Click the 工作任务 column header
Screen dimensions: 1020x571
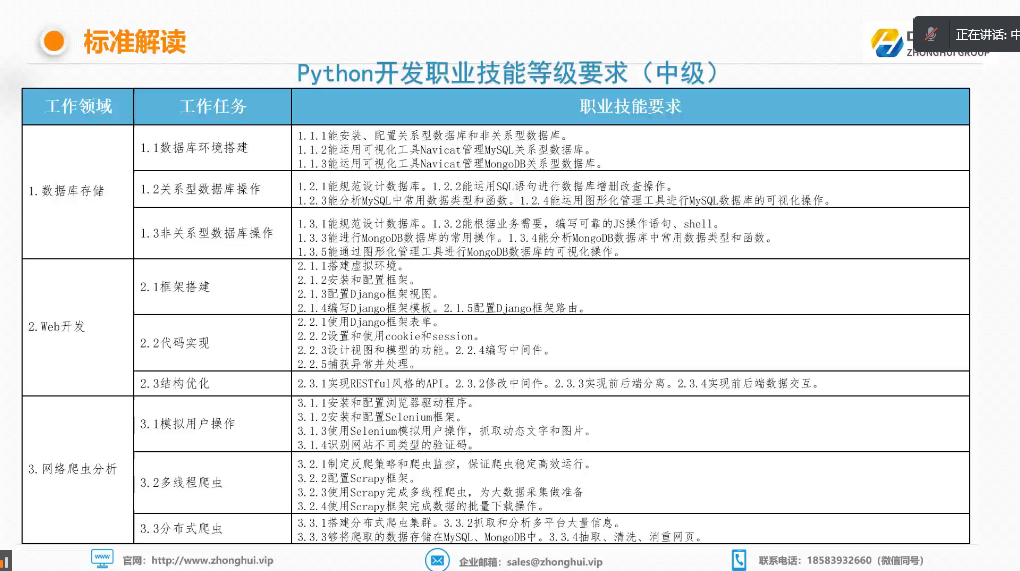tap(212, 106)
